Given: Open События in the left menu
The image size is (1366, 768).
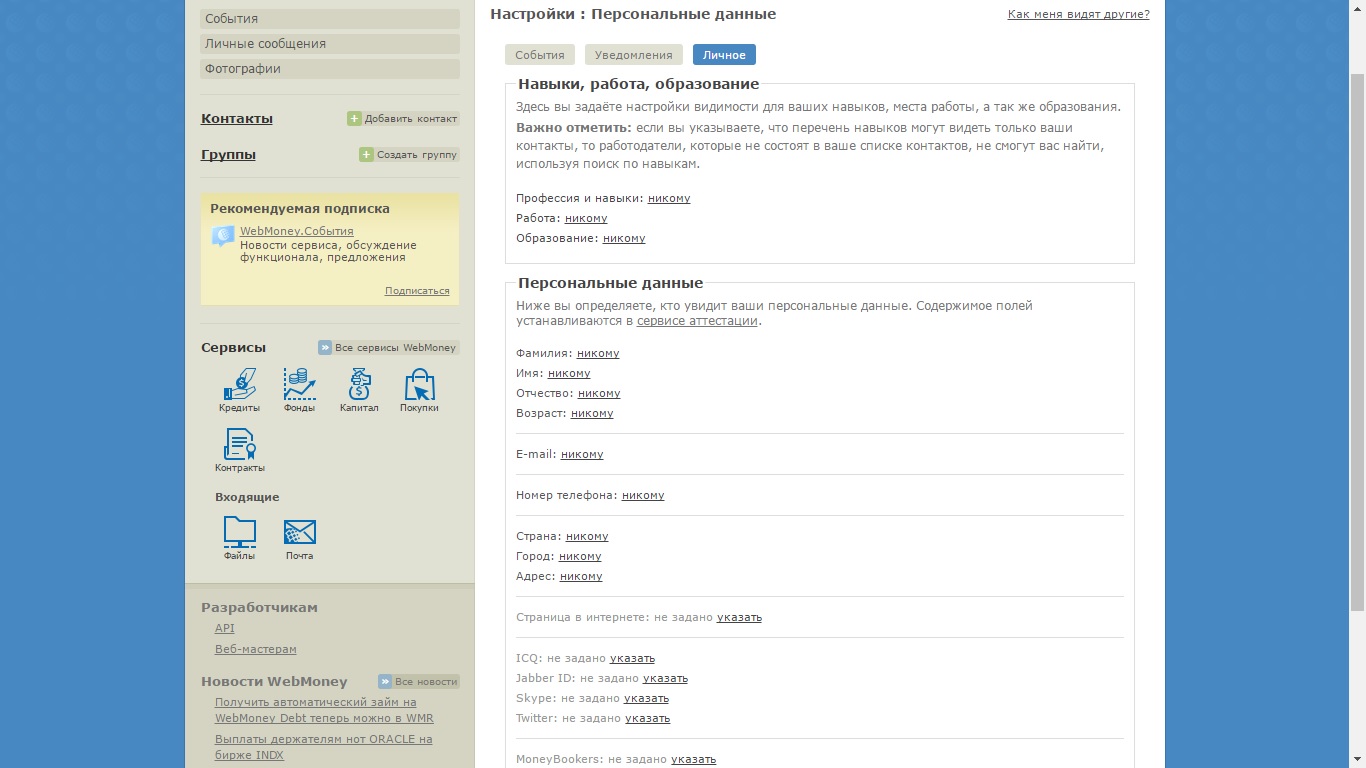Looking at the screenshot, I should (x=330, y=18).
